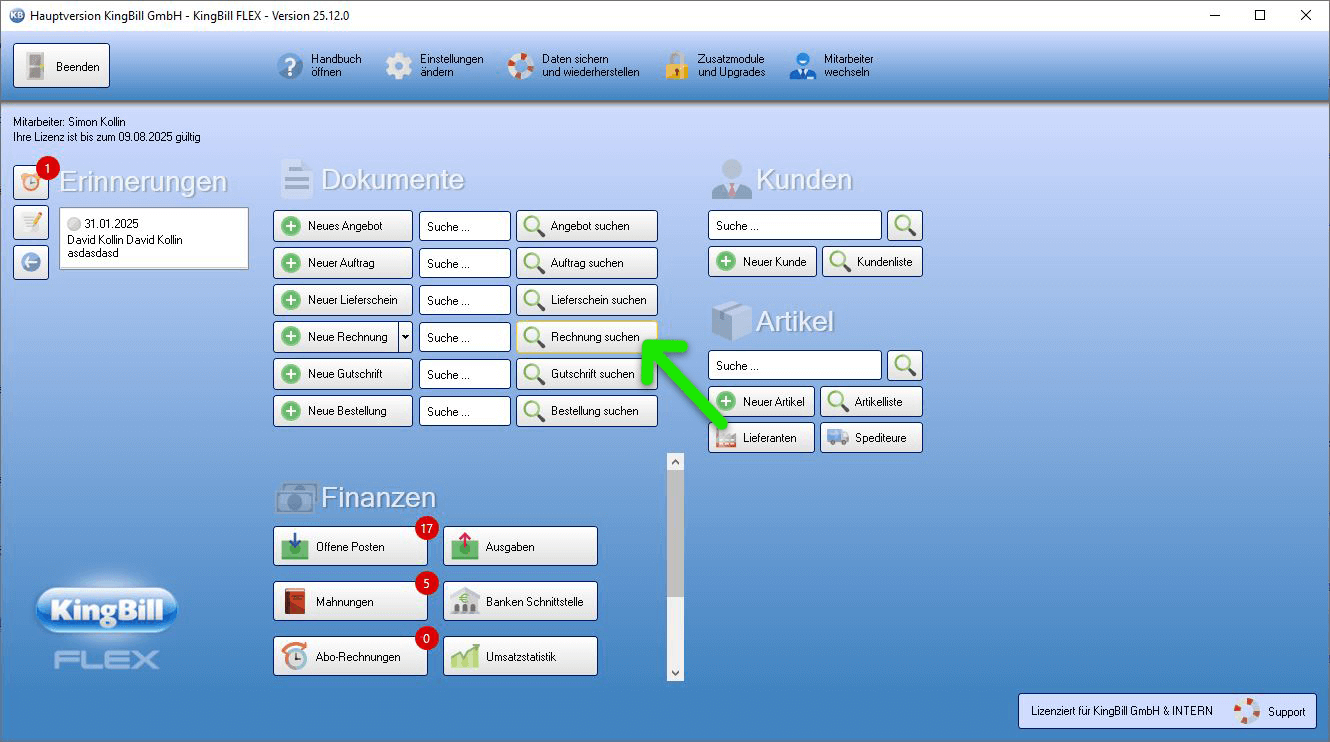Add a Neuer Artikel
Screen dimensions: 1330x742
[x=762, y=402]
